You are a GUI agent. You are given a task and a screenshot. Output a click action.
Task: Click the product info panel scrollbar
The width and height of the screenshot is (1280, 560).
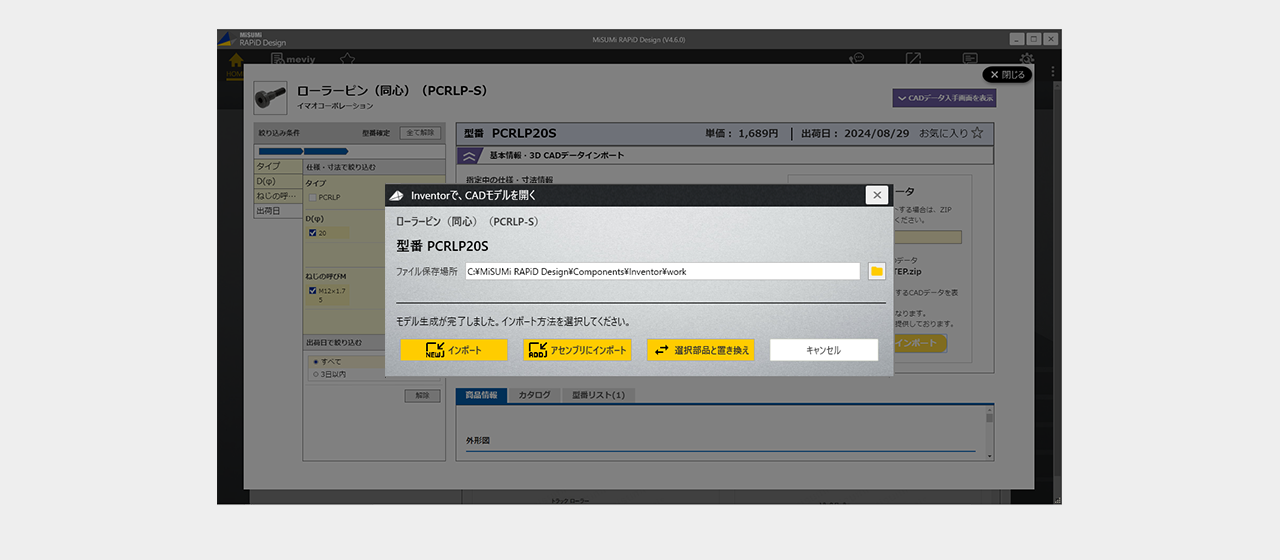coord(989,430)
